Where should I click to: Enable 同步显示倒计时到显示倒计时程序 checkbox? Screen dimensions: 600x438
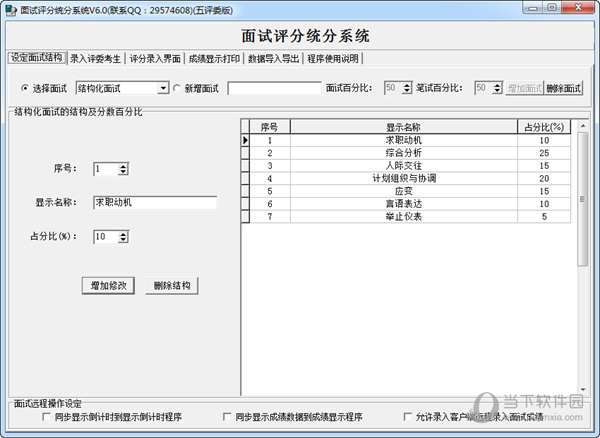click(x=46, y=417)
